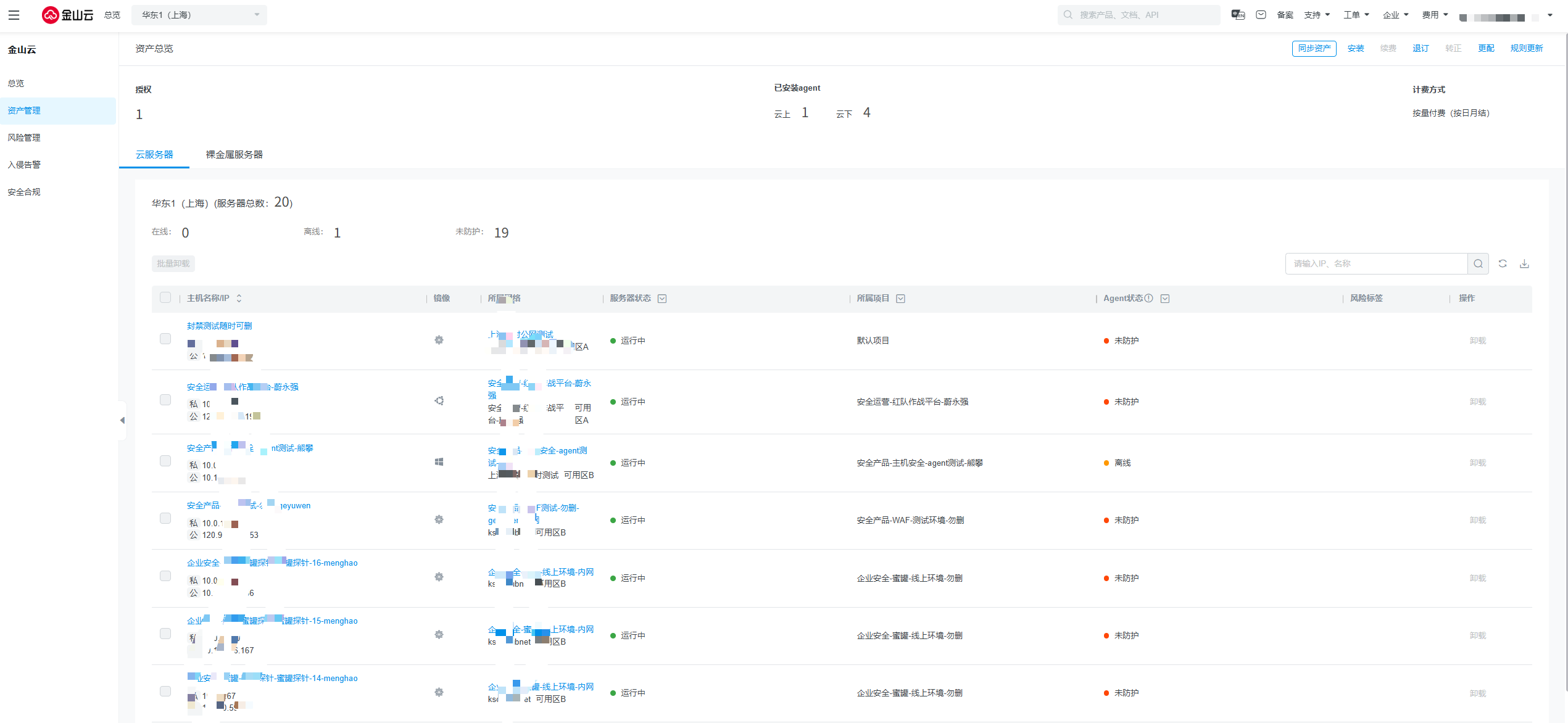Viewport: 1568px width, 723px height.
Task: Open the 华东1（上海） region dropdown
Action: point(199,15)
